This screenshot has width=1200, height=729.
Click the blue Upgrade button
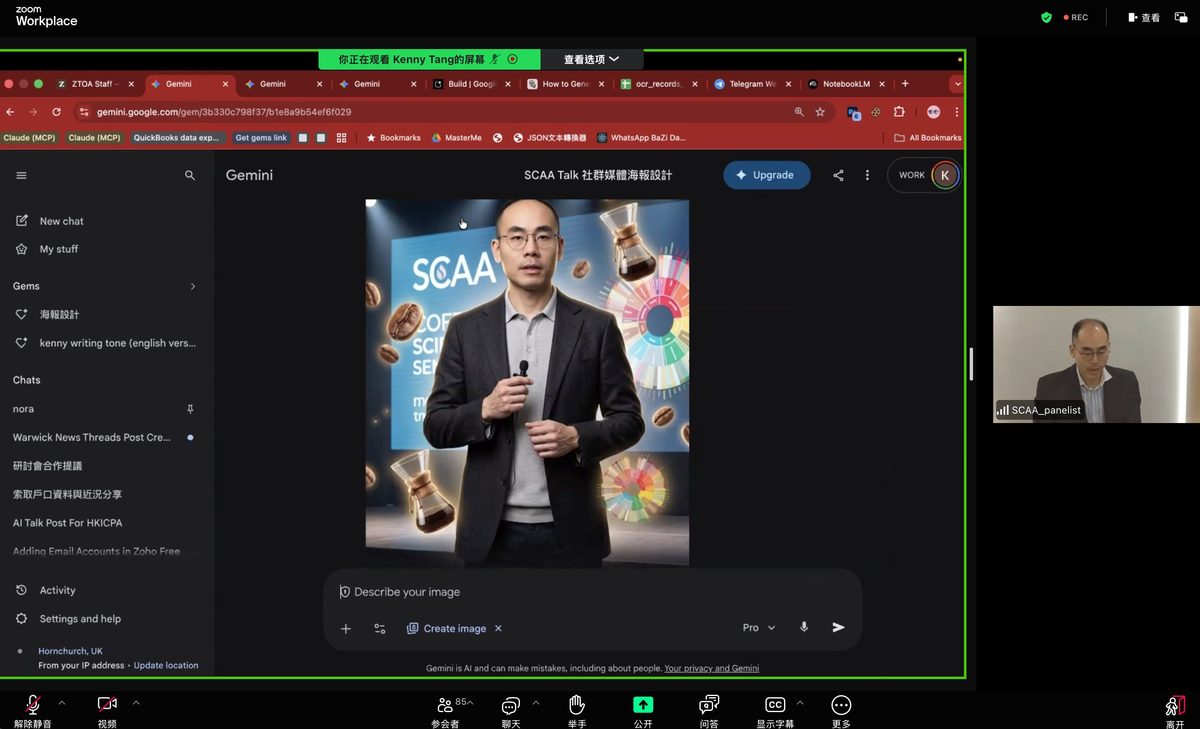click(767, 175)
